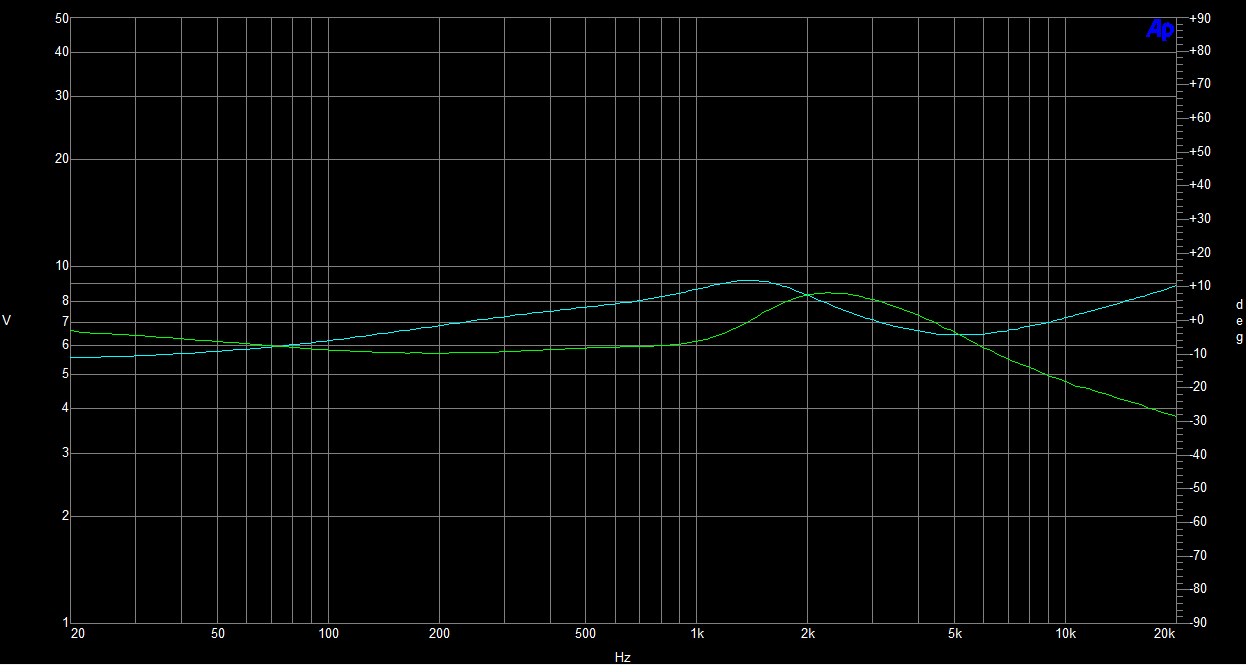Click the -70 value on phase axis
The image size is (1246, 665).
(1196, 555)
